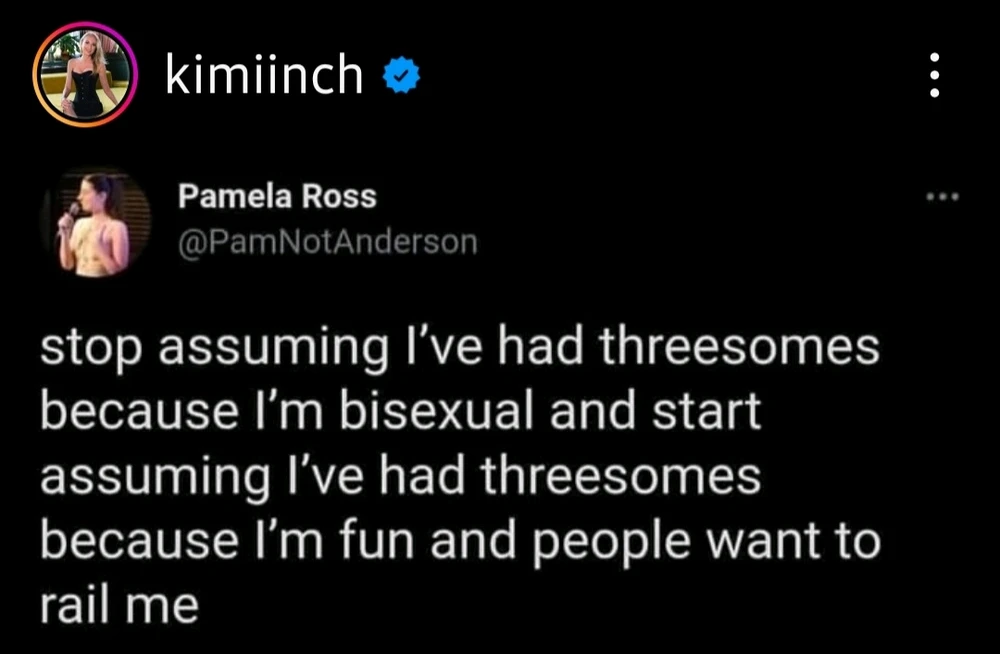1000x654 pixels.
Task: Click the @PamNotAnderson handle
Action: [x=327, y=242]
